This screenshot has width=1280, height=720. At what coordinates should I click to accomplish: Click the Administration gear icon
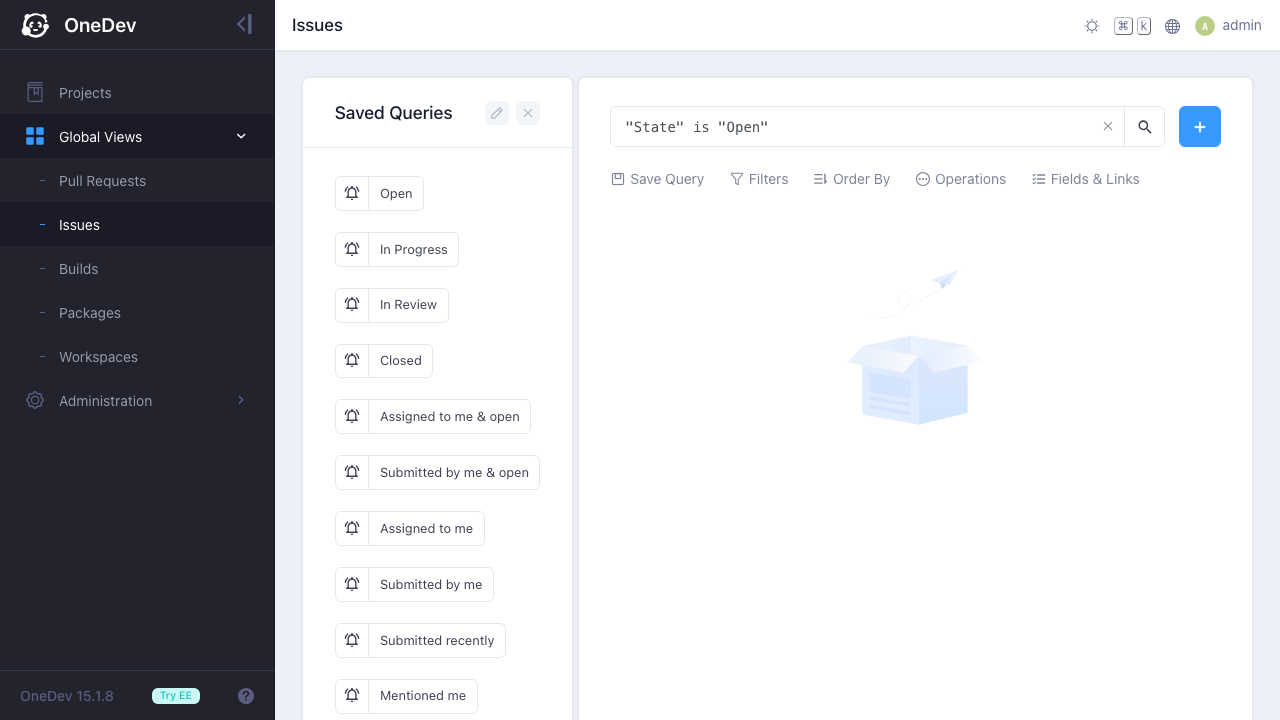35,400
